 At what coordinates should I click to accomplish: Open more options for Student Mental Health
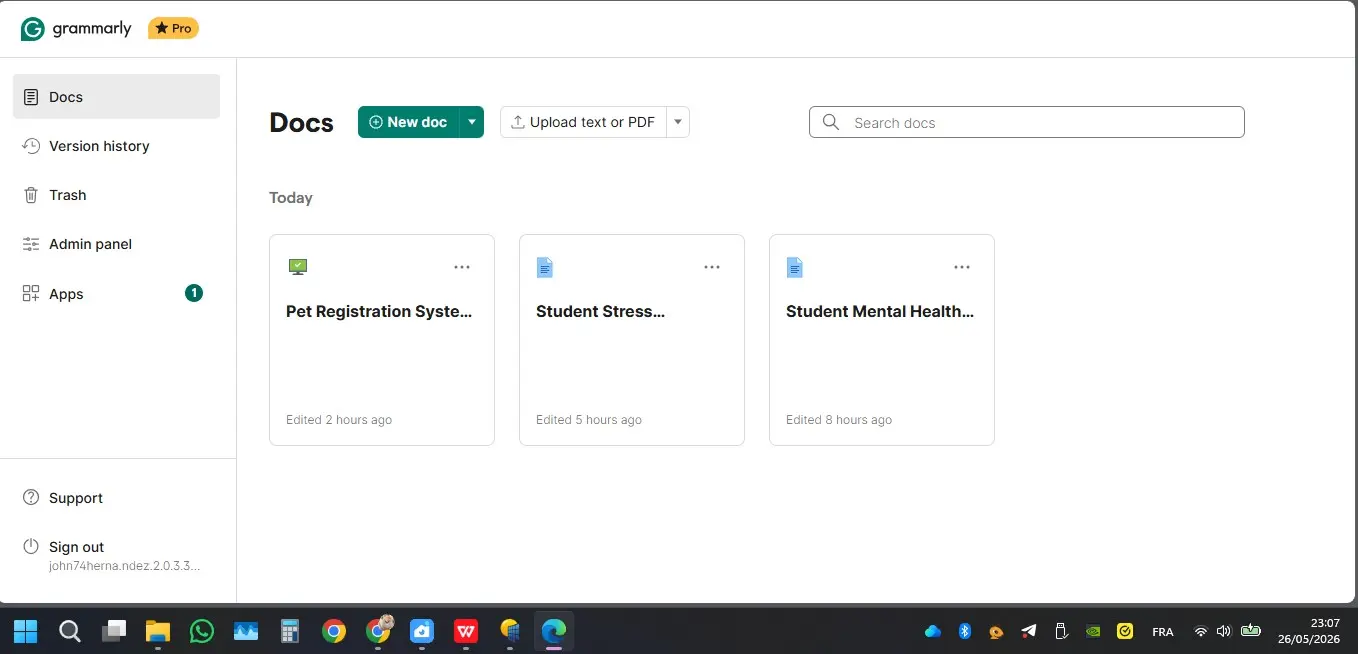pyautogui.click(x=962, y=267)
